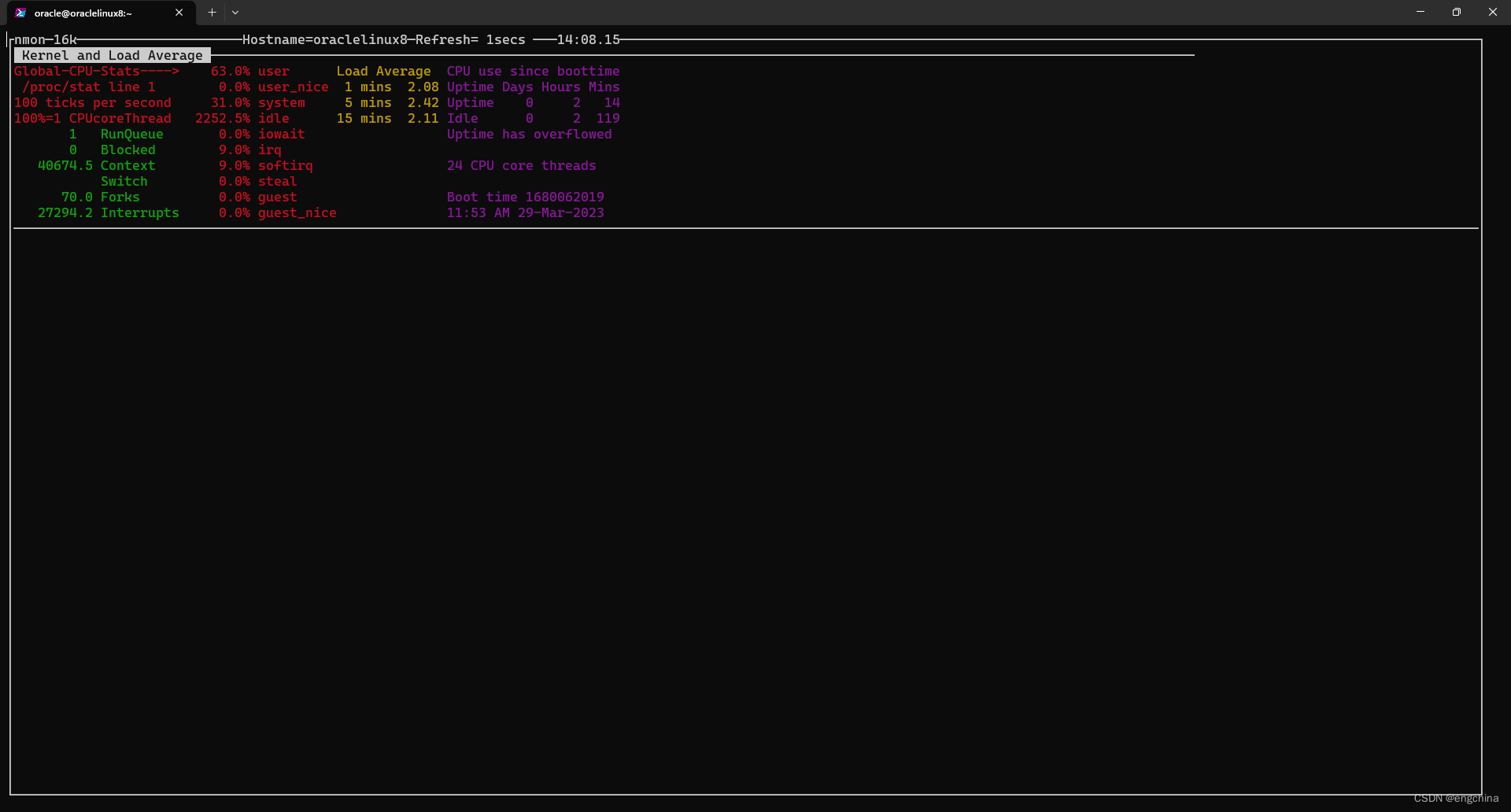Click the 5 mins 2.42 load value

[x=392, y=102]
